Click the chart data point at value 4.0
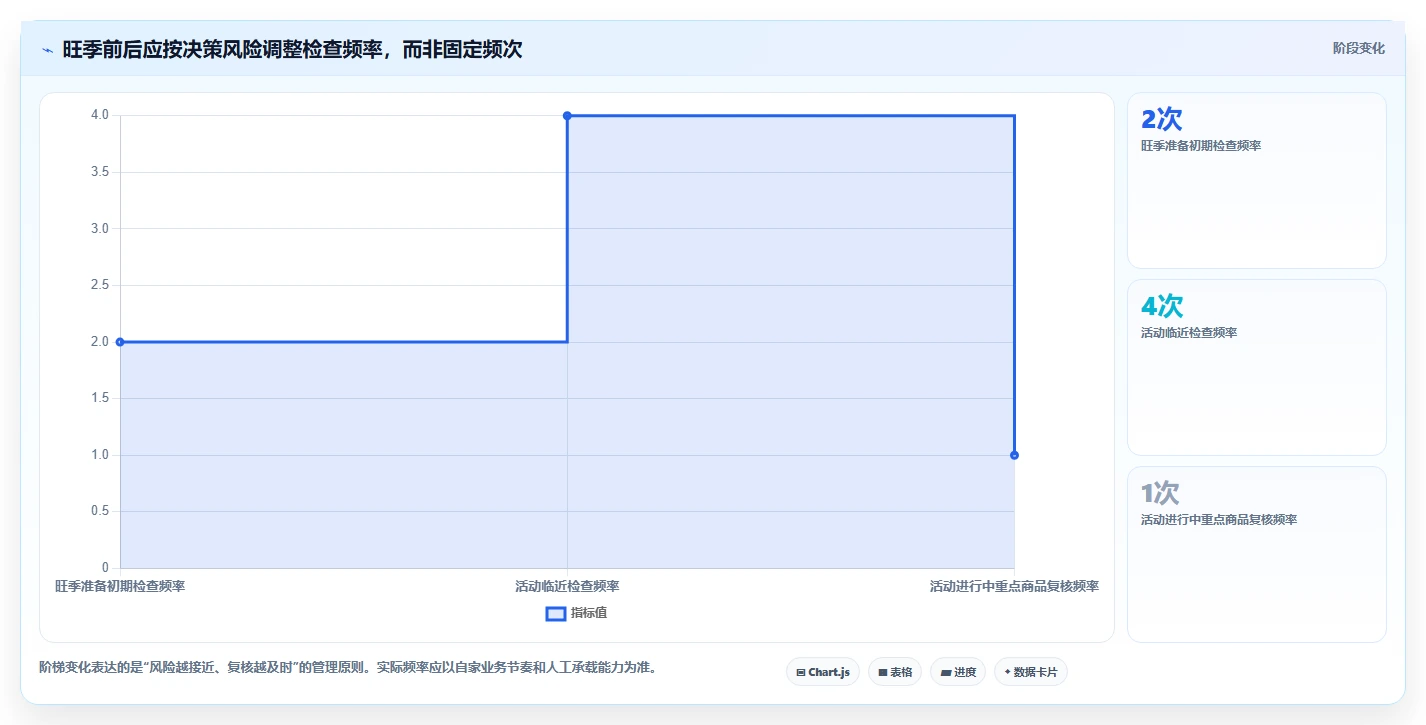The image size is (1426, 725). tap(567, 116)
